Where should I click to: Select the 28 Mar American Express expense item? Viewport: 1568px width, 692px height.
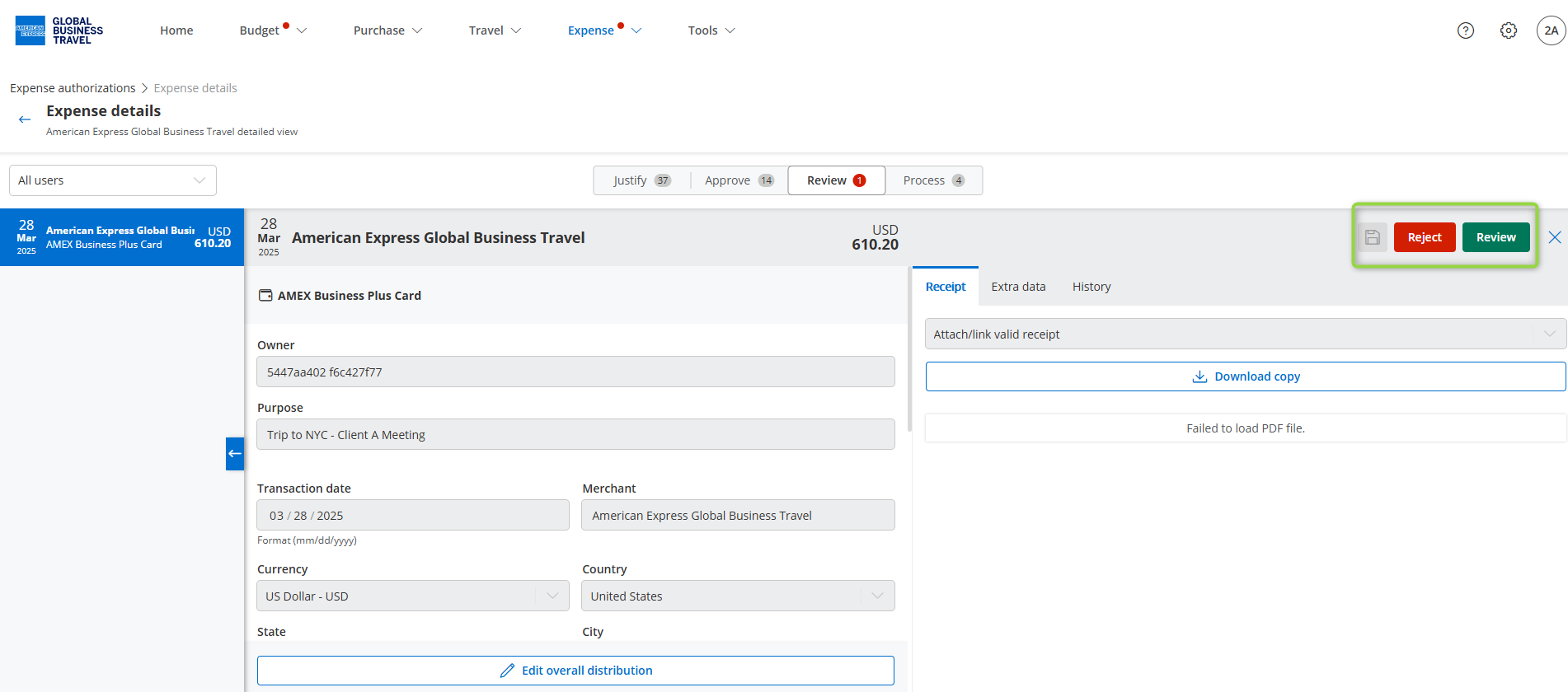pyautogui.click(x=122, y=237)
